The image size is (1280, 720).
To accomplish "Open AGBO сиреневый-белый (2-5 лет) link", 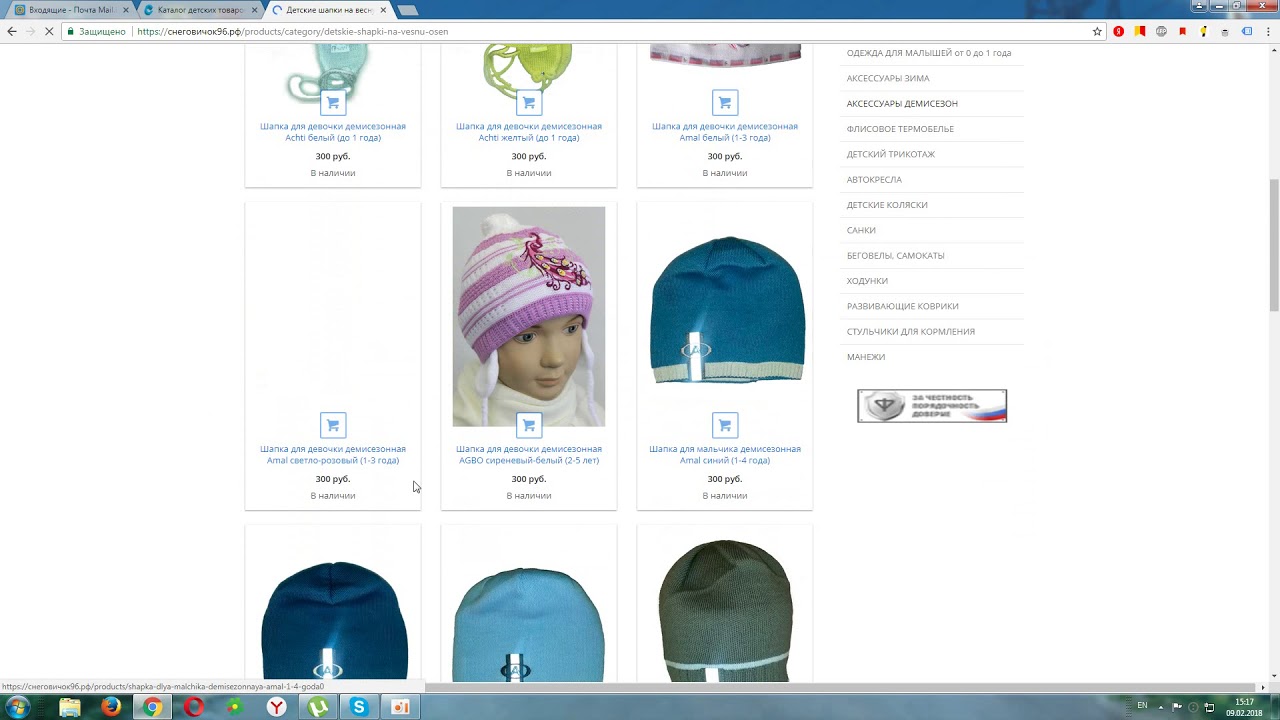I will tap(529, 455).
